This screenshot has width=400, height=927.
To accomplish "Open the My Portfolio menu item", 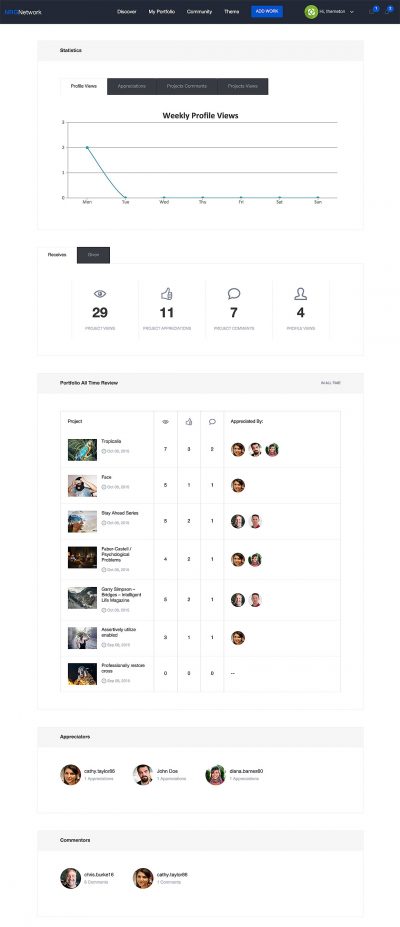I will (161, 12).
